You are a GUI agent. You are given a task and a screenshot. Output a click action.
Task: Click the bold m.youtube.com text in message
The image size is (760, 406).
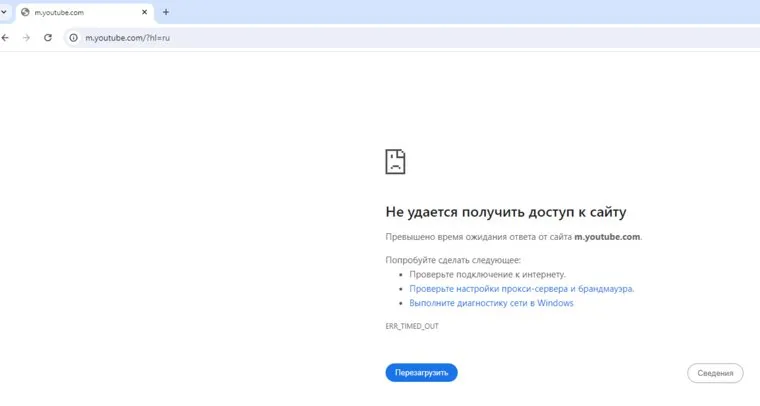click(607, 237)
